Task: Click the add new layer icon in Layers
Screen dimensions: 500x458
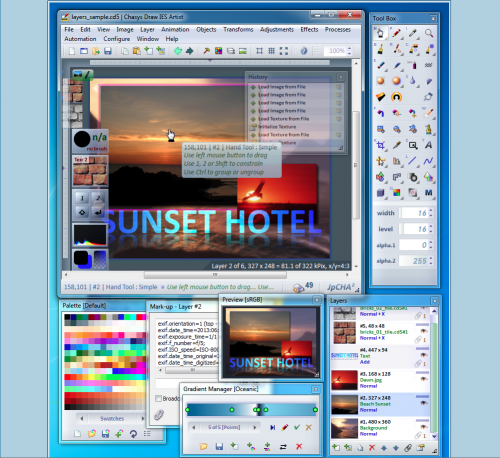Action: click(336, 448)
